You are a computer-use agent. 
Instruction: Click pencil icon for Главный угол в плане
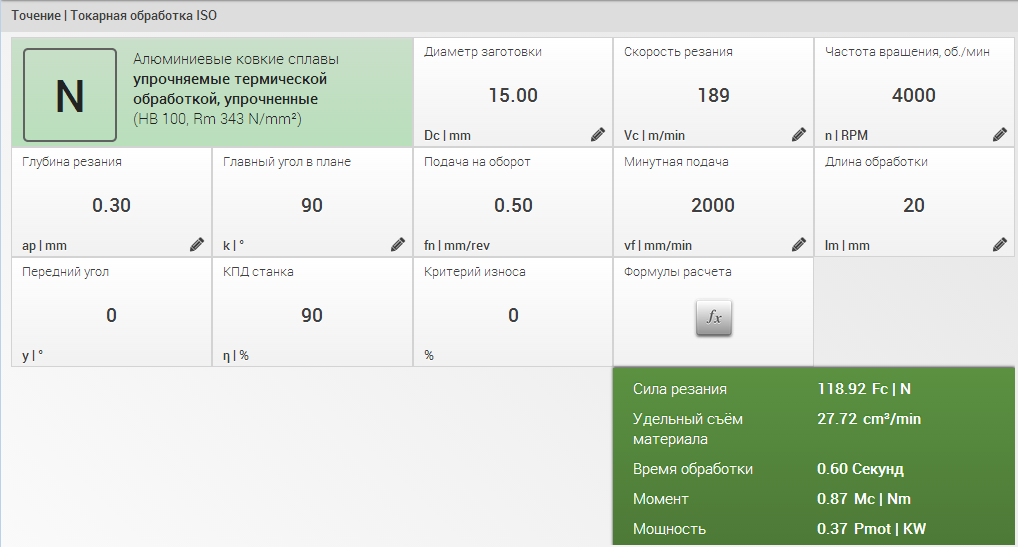tap(398, 244)
